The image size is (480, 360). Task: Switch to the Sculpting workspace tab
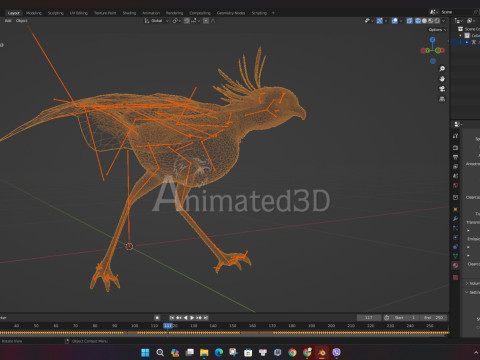tap(55, 13)
